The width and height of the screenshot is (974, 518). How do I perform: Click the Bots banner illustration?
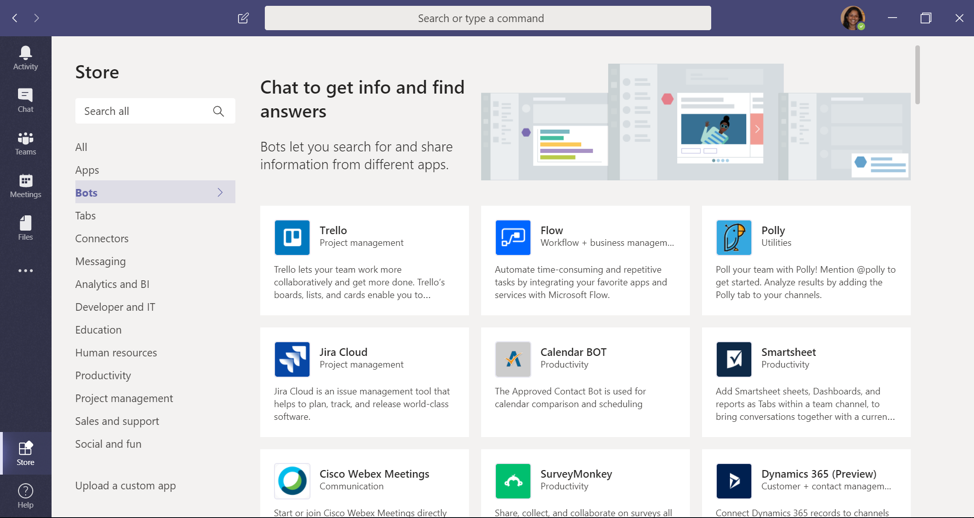[x=696, y=122]
